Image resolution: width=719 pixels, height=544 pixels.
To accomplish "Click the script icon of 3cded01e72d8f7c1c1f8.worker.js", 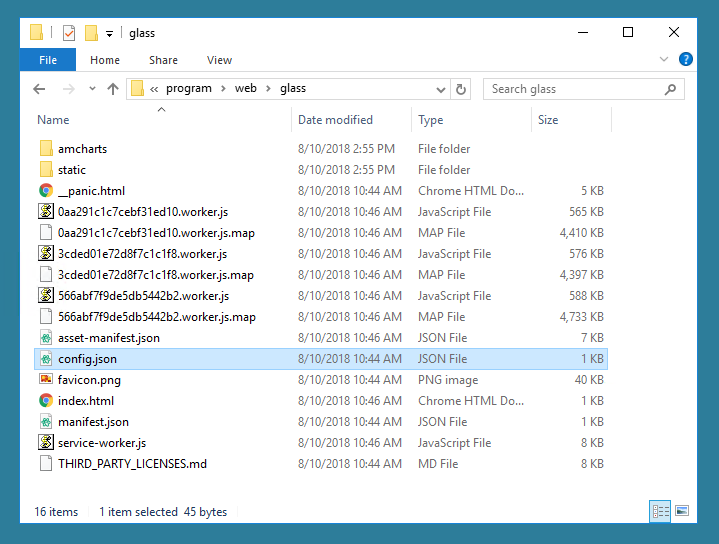I will pyautogui.click(x=46, y=253).
